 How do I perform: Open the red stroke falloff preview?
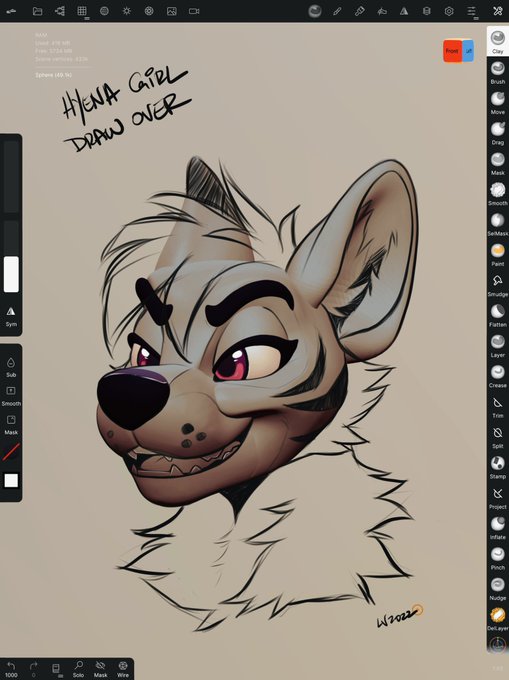click(11, 452)
